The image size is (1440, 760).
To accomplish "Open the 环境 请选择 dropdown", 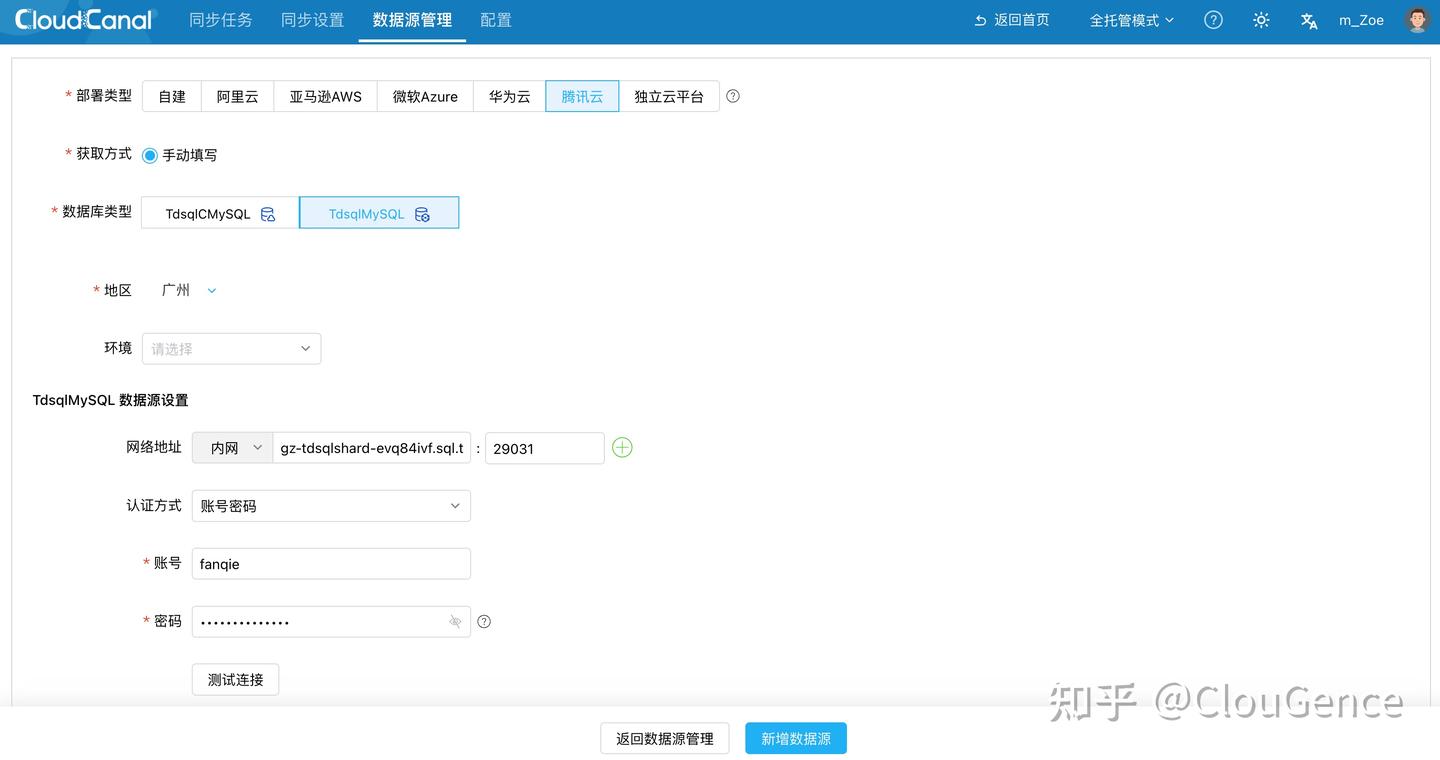I will tap(231, 349).
